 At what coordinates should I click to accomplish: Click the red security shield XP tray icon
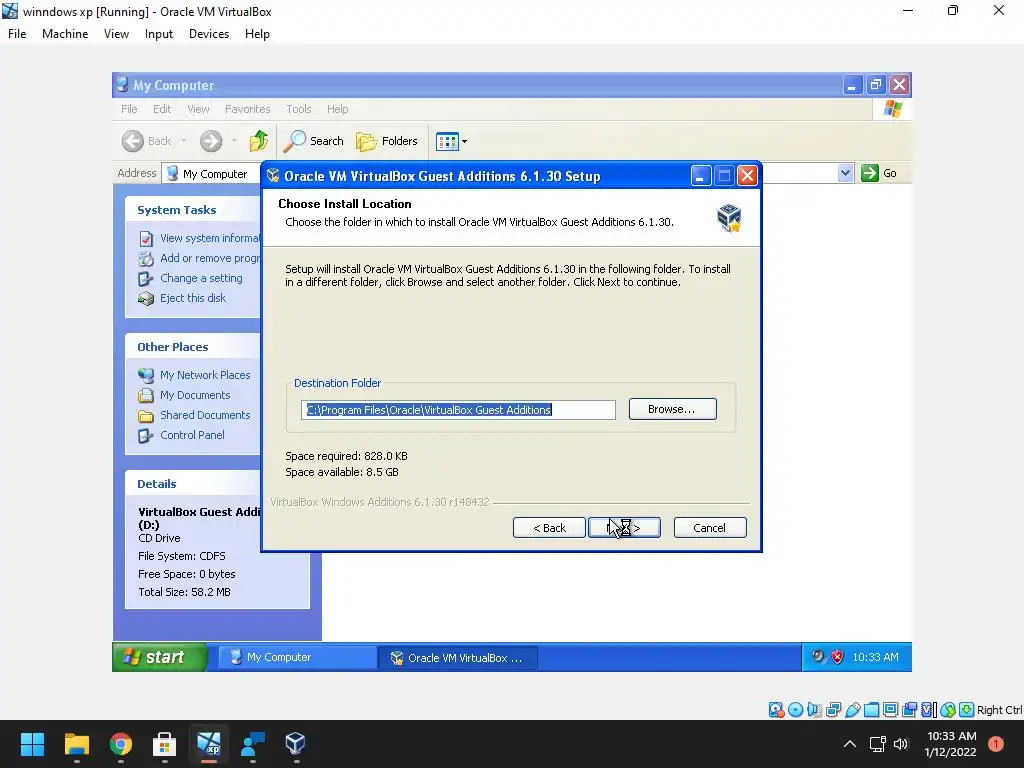click(837, 657)
